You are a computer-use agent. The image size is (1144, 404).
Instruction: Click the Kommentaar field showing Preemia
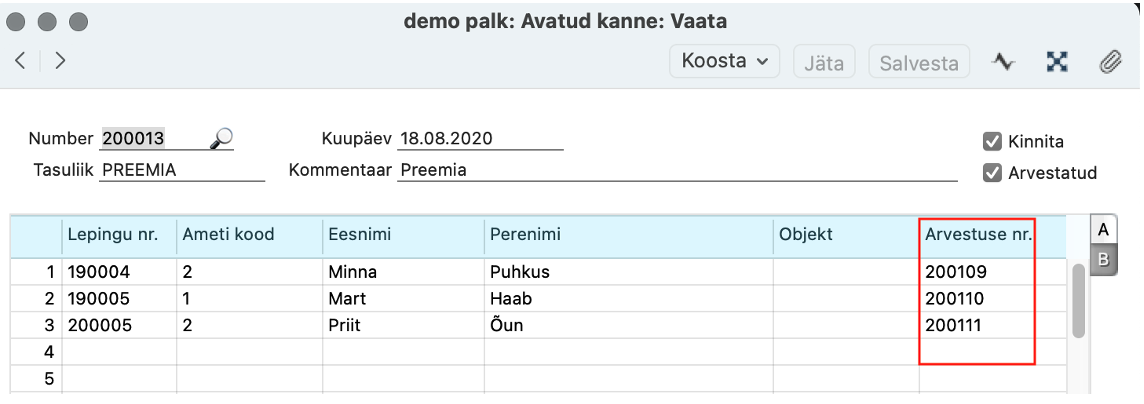[x=677, y=171]
